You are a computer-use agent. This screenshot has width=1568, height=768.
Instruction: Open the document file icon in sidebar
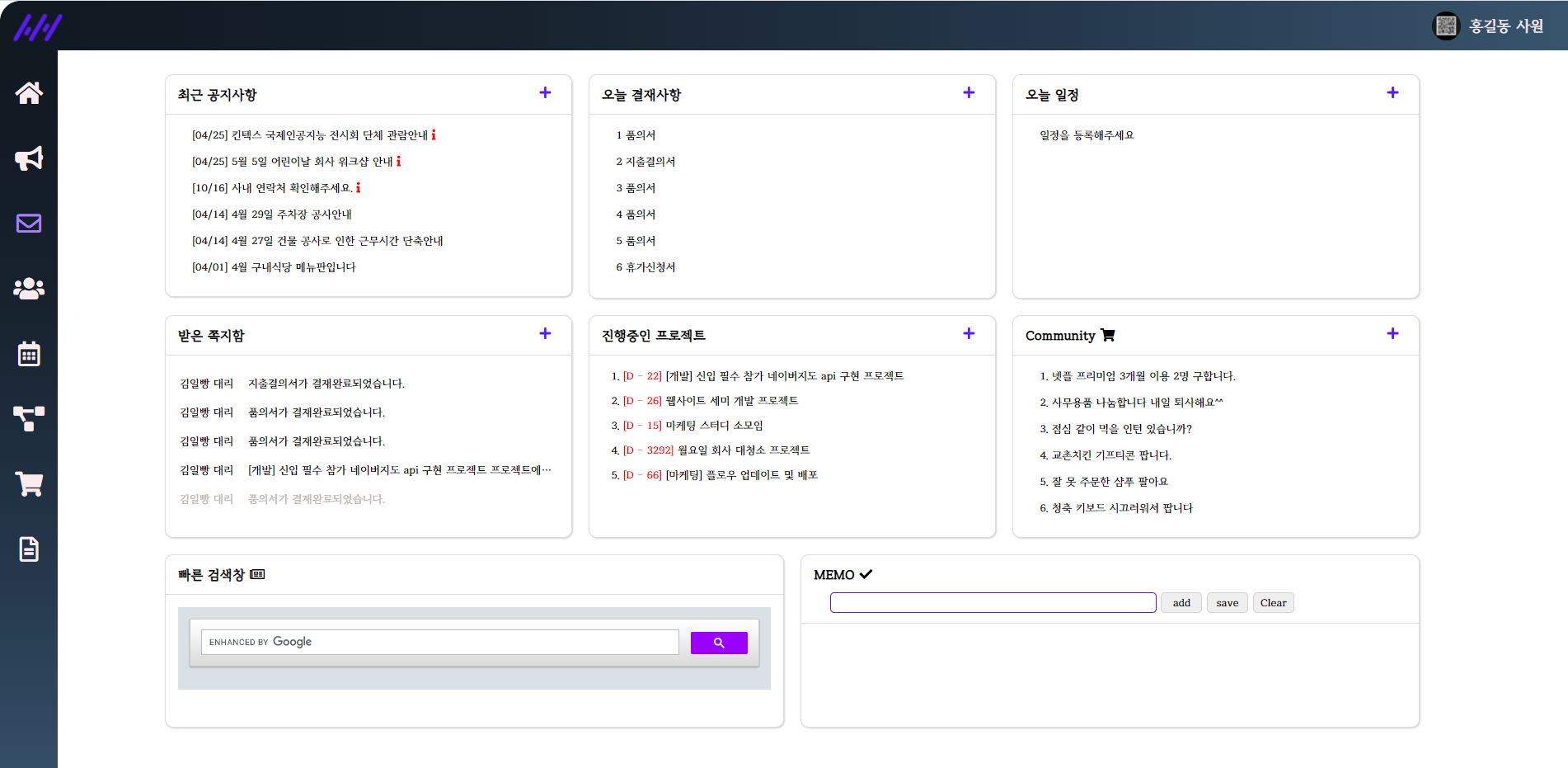click(29, 549)
